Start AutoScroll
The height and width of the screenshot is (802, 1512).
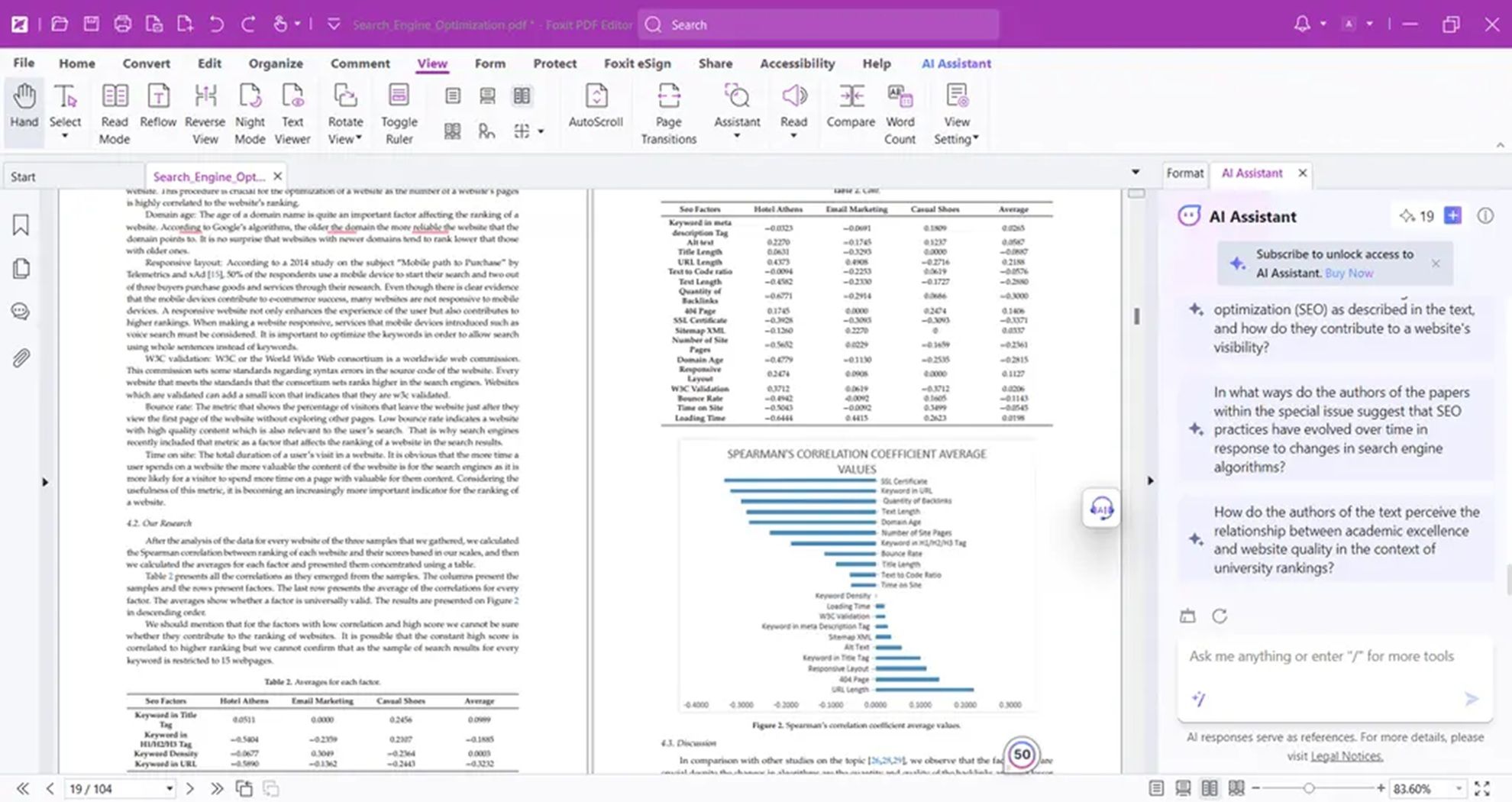pos(596,107)
